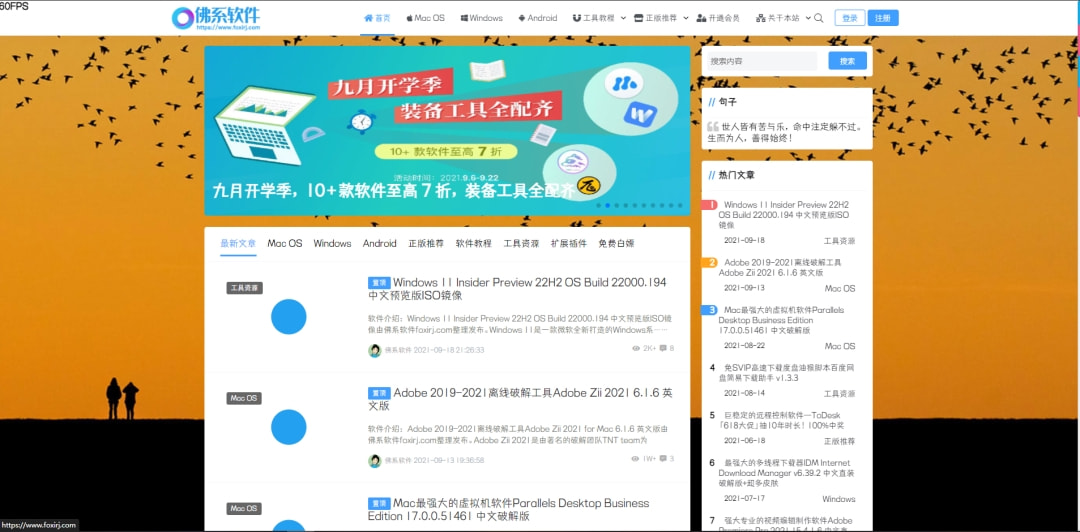This screenshot has height=532, width=1080.
Task: Click the blue 搜索 button in sidebar
Action: pos(848,61)
